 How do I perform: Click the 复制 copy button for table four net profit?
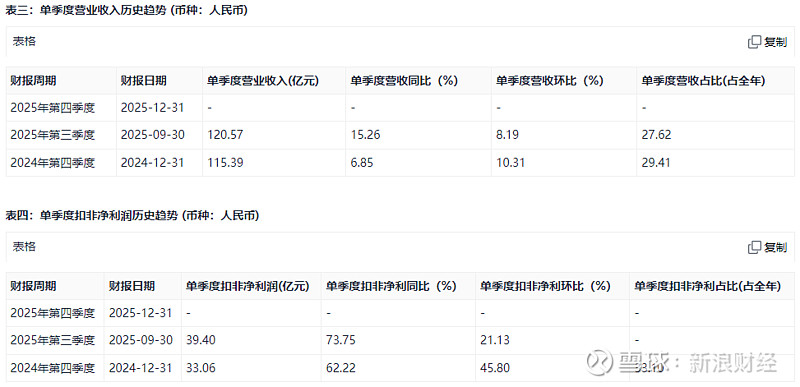[767, 248]
